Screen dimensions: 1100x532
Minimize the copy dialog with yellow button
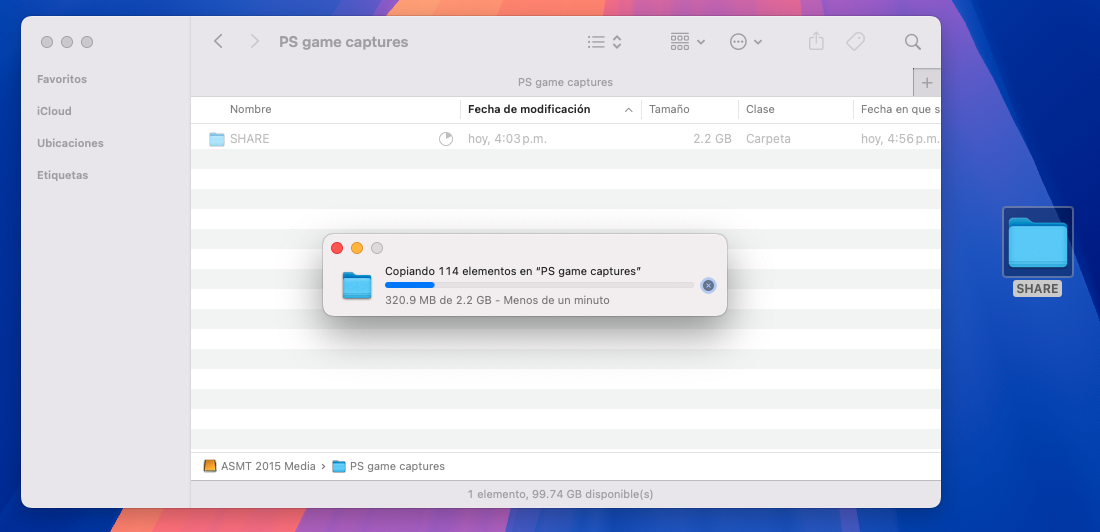point(357,248)
